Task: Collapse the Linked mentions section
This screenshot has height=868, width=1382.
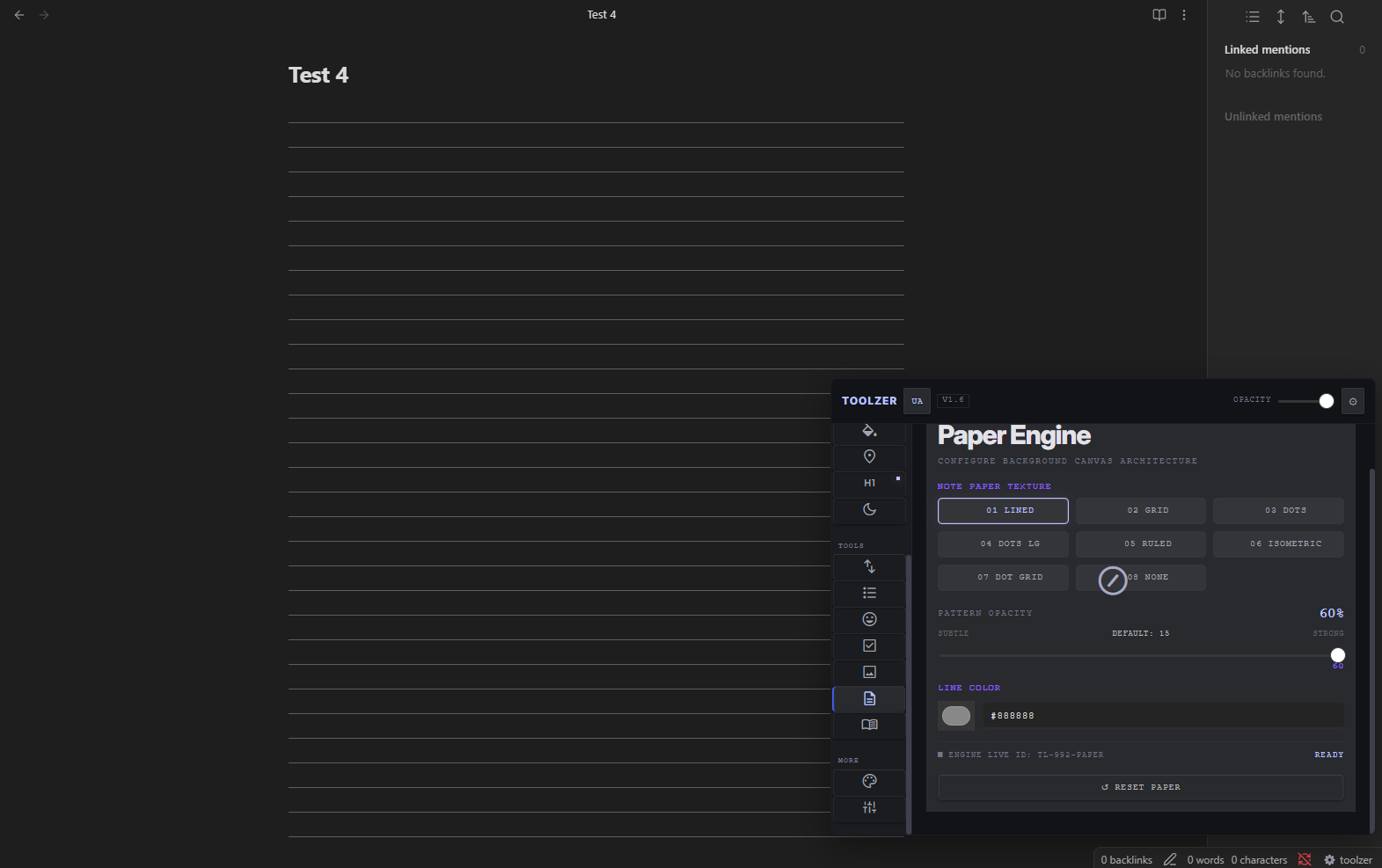Action: coord(1267,49)
